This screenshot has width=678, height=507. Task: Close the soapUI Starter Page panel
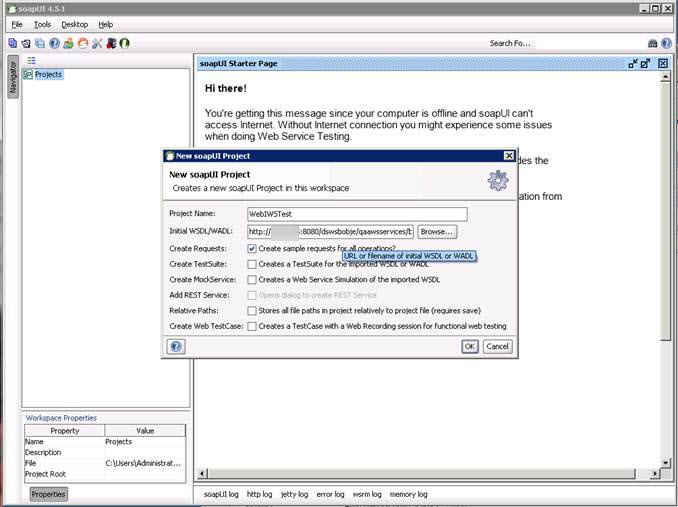pyautogui.click(x=663, y=64)
